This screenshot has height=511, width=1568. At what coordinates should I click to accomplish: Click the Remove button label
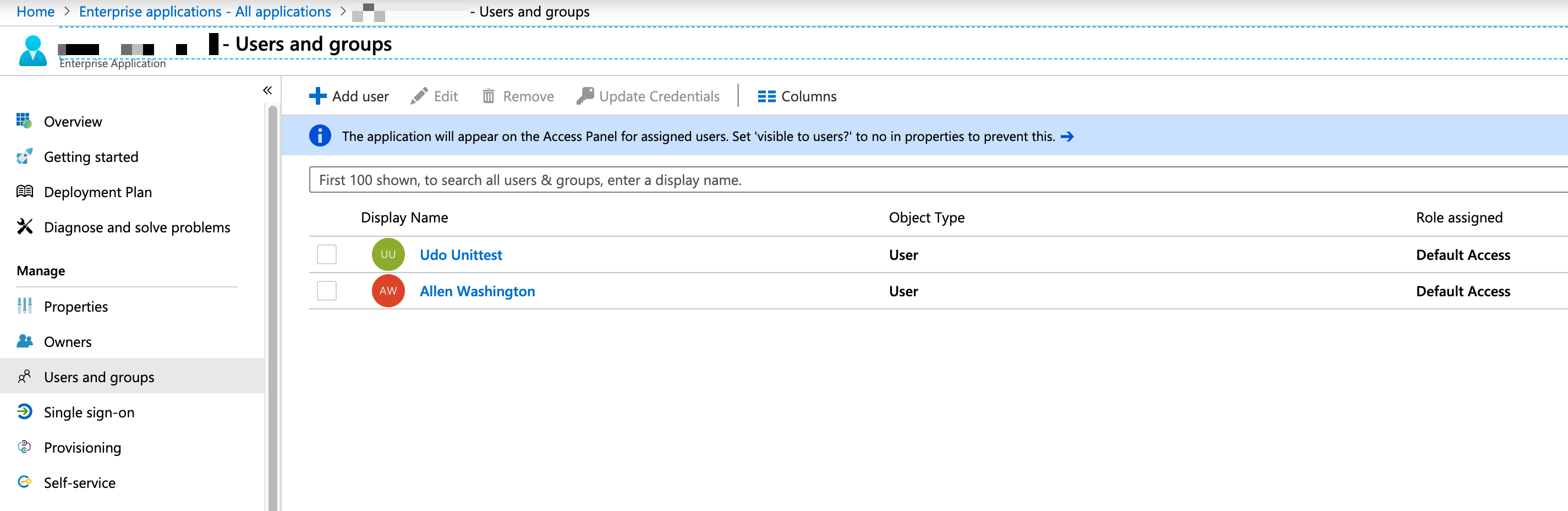tap(528, 96)
